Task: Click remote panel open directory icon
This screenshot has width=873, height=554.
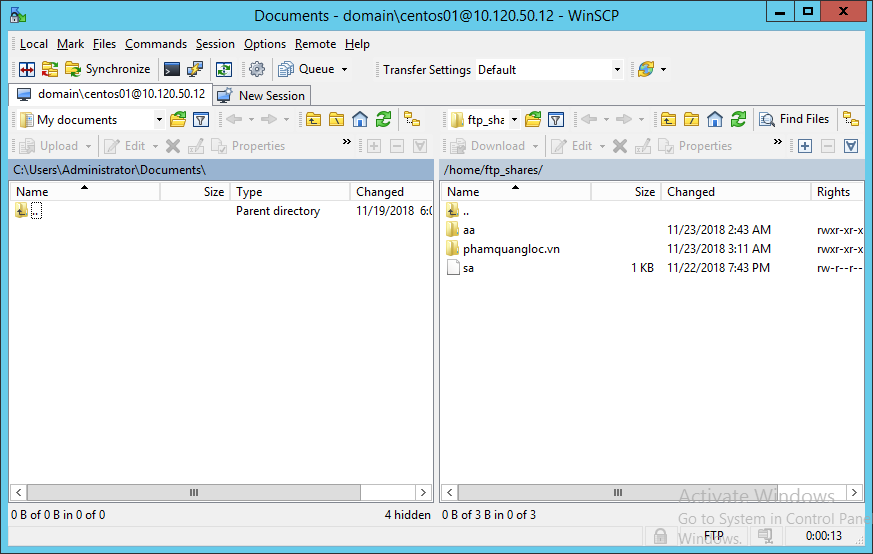Action: point(533,119)
